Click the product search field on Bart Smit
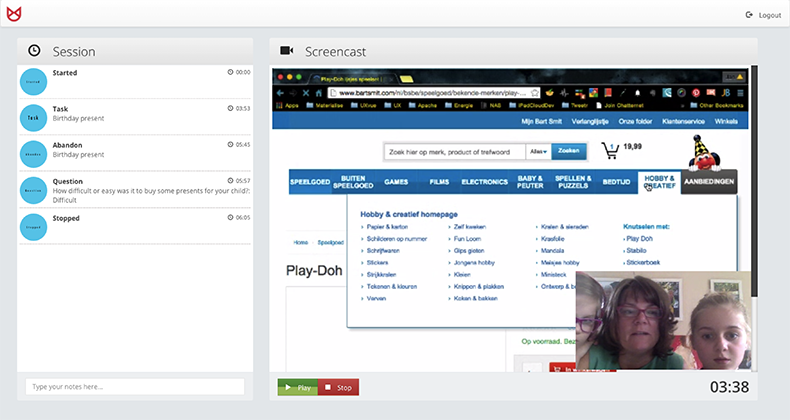Viewport: 790px width, 420px height. [x=455, y=152]
